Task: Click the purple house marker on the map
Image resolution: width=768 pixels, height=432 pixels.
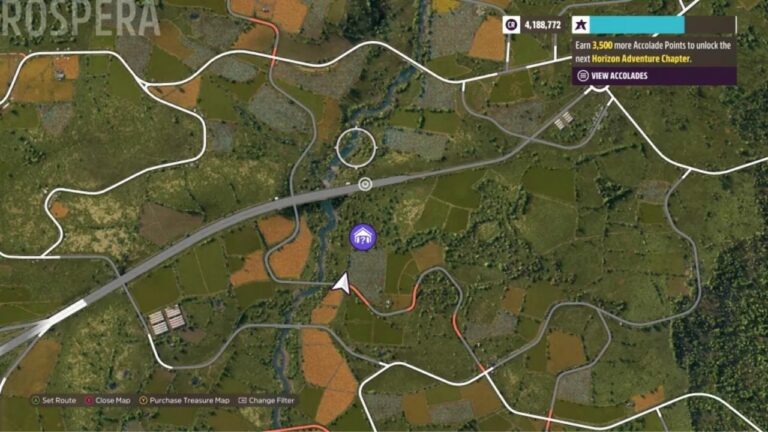Action: (363, 237)
